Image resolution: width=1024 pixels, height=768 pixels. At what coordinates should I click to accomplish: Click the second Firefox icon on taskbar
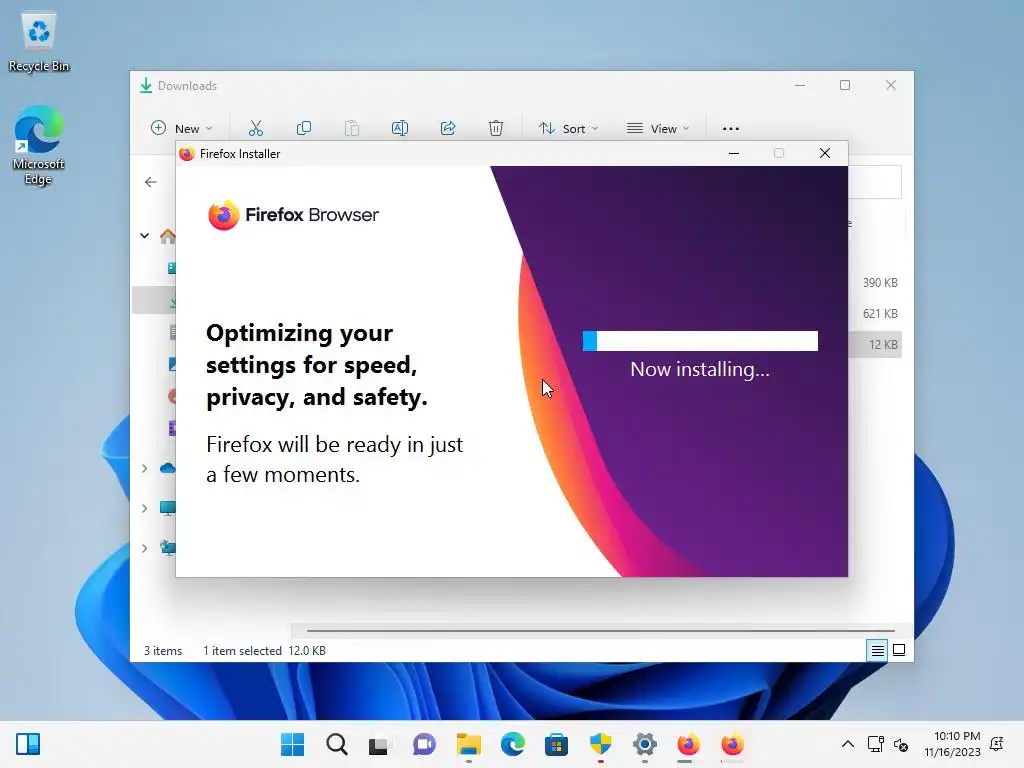(732, 744)
